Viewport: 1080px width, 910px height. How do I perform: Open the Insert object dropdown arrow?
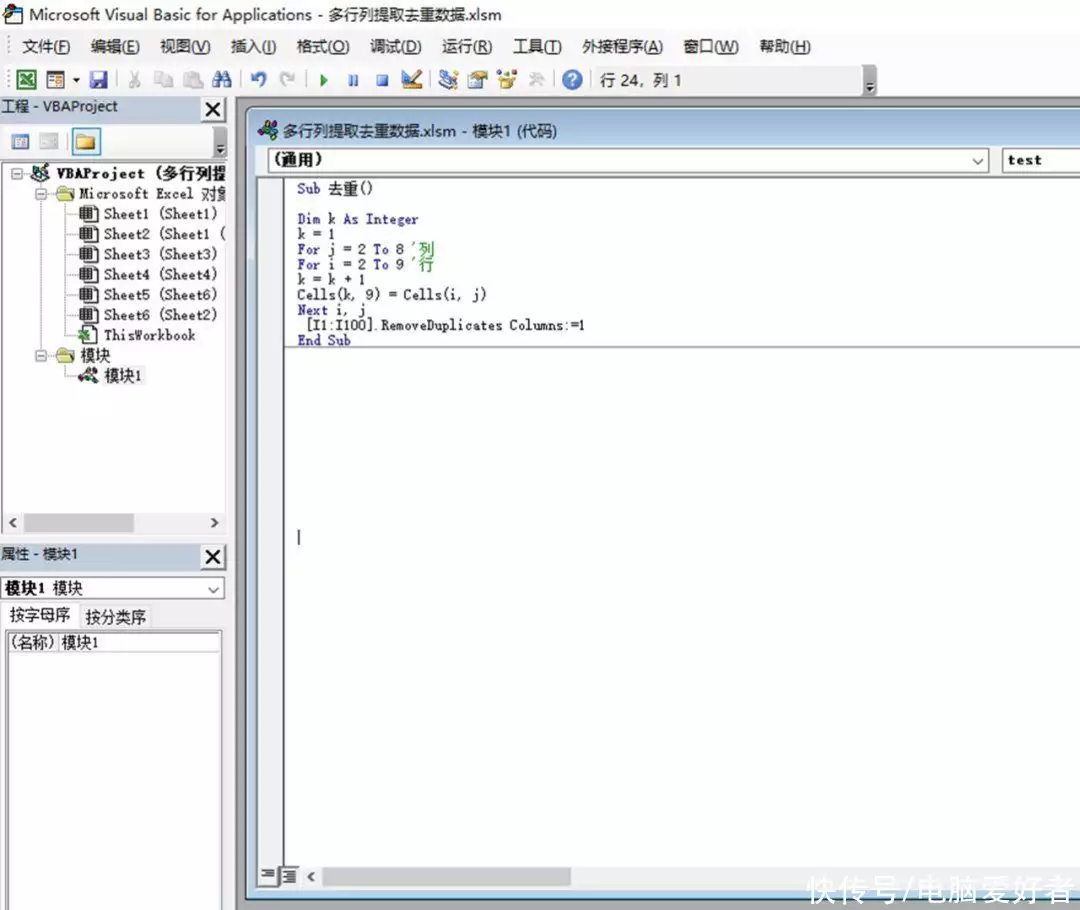(76, 80)
